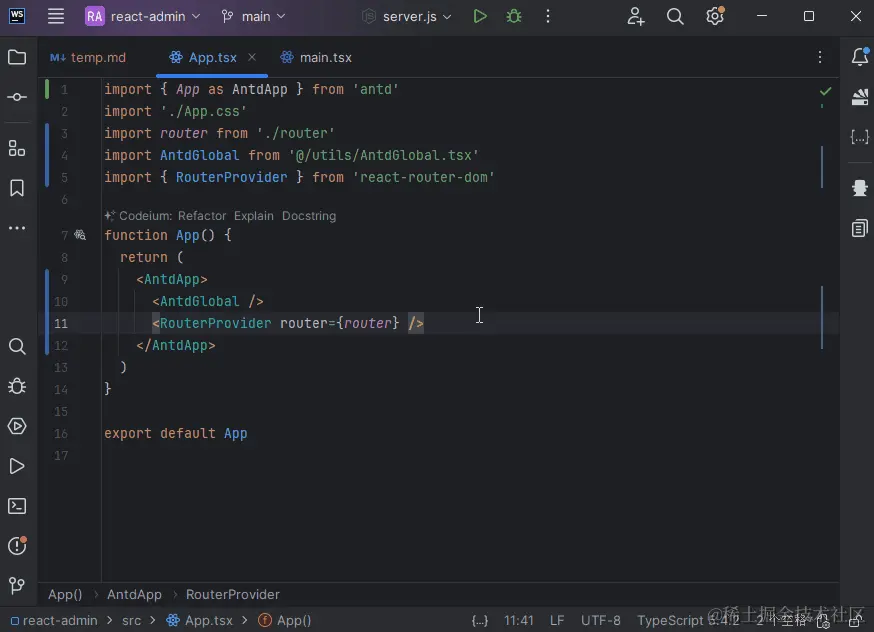
Task: Select App() in the editor breadcrumb
Action: (65, 594)
